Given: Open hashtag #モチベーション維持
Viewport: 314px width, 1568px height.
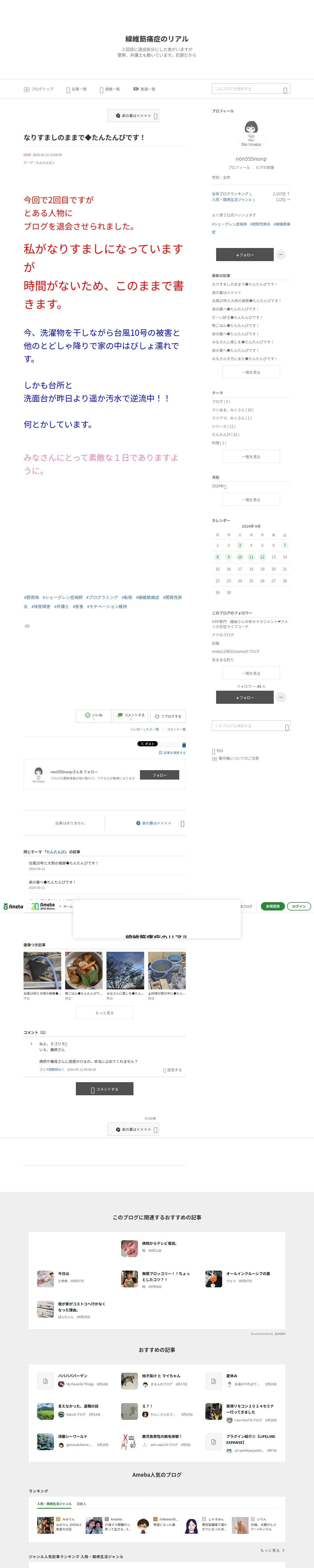Looking at the screenshot, I should (x=107, y=606).
